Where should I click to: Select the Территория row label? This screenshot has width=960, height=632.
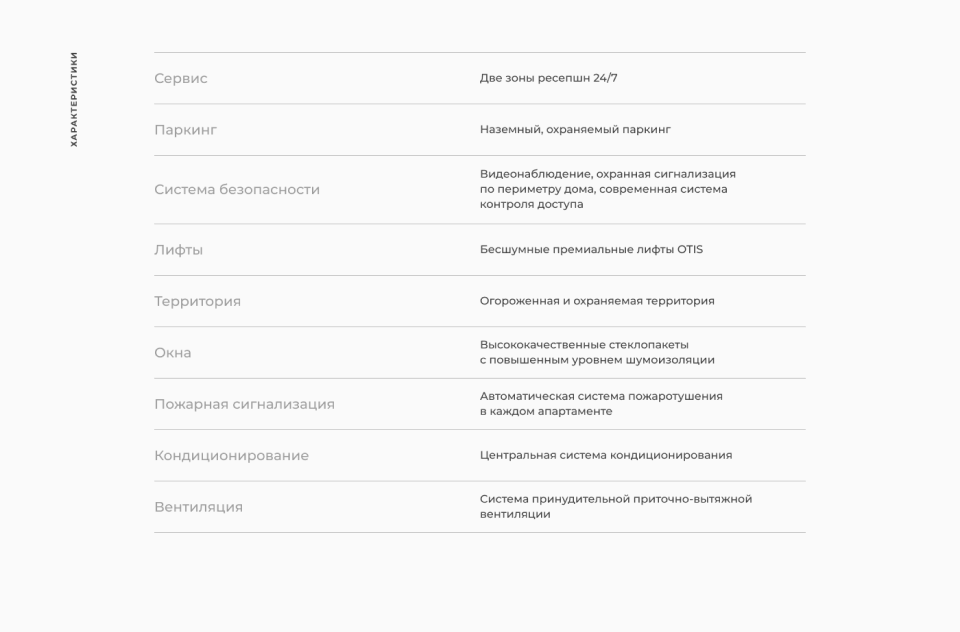pyautogui.click(x=197, y=301)
